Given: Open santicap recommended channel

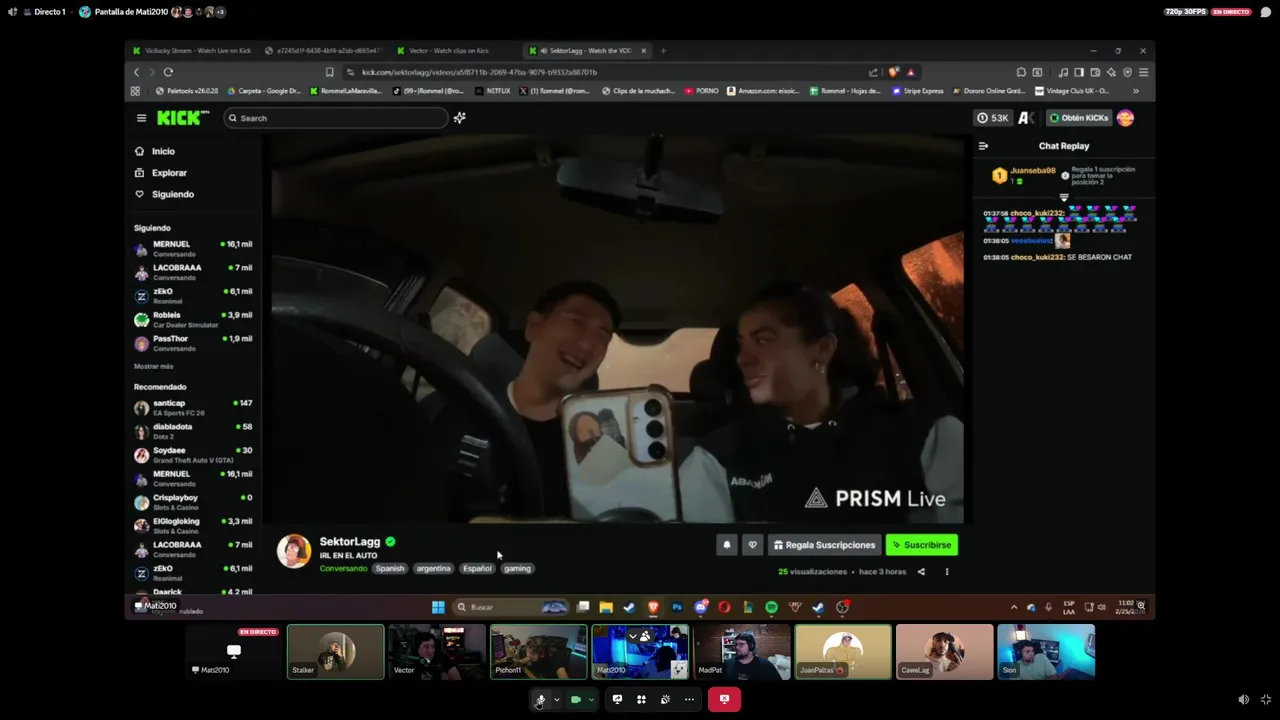Looking at the screenshot, I should (194, 407).
